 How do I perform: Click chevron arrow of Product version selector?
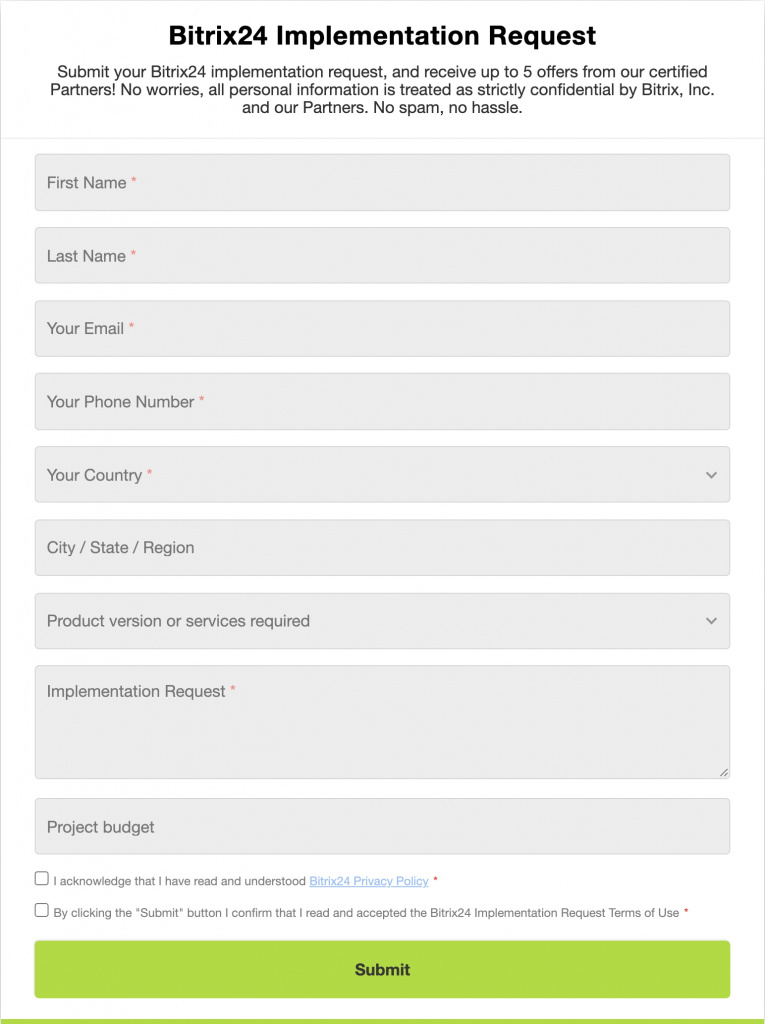point(711,621)
